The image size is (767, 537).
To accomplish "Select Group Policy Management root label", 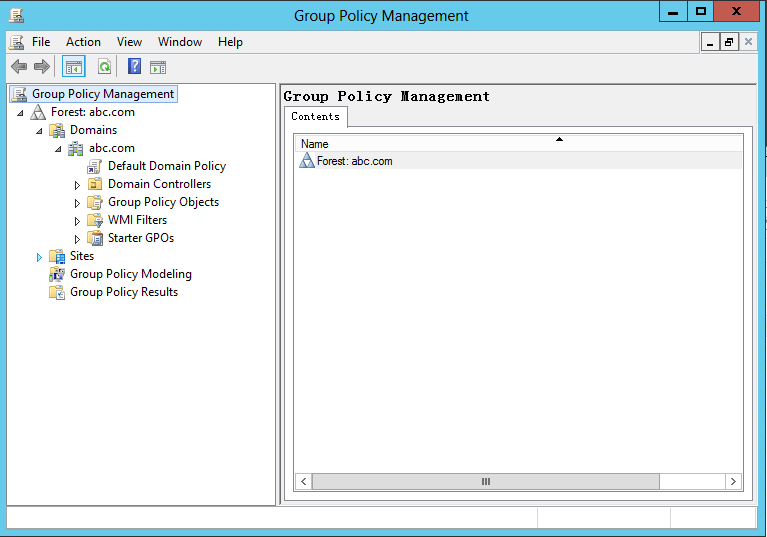I will [x=103, y=94].
